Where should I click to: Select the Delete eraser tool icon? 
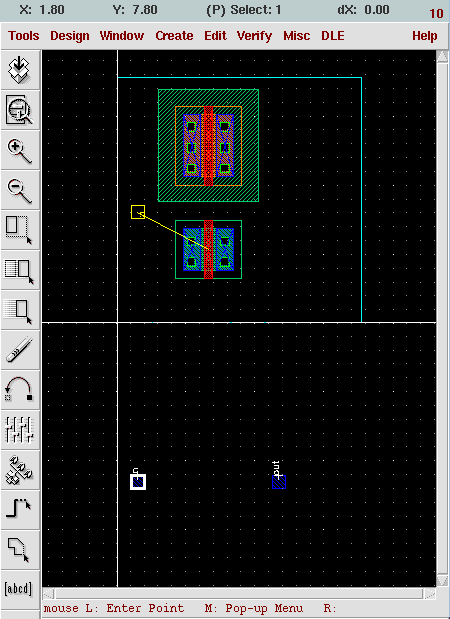[19, 351]
